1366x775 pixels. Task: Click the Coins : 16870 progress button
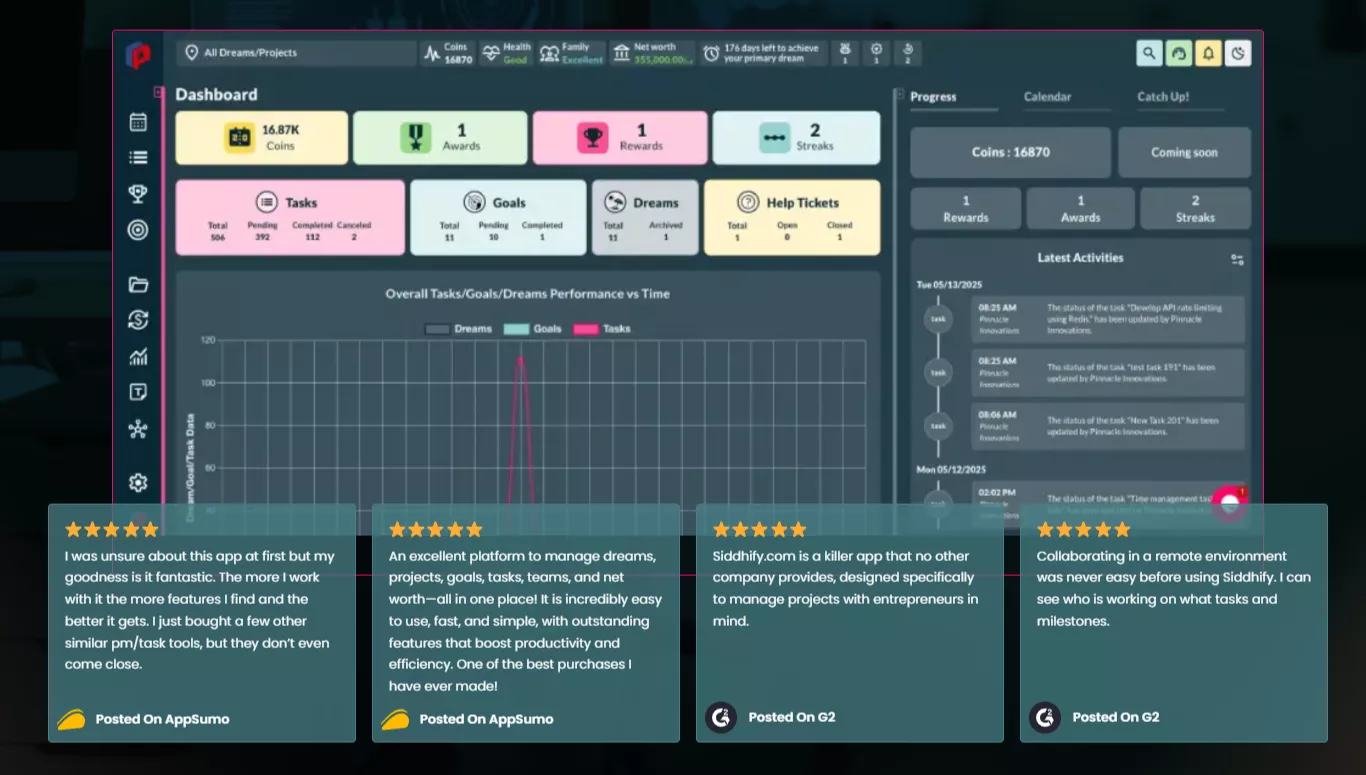coord(1010,153)
